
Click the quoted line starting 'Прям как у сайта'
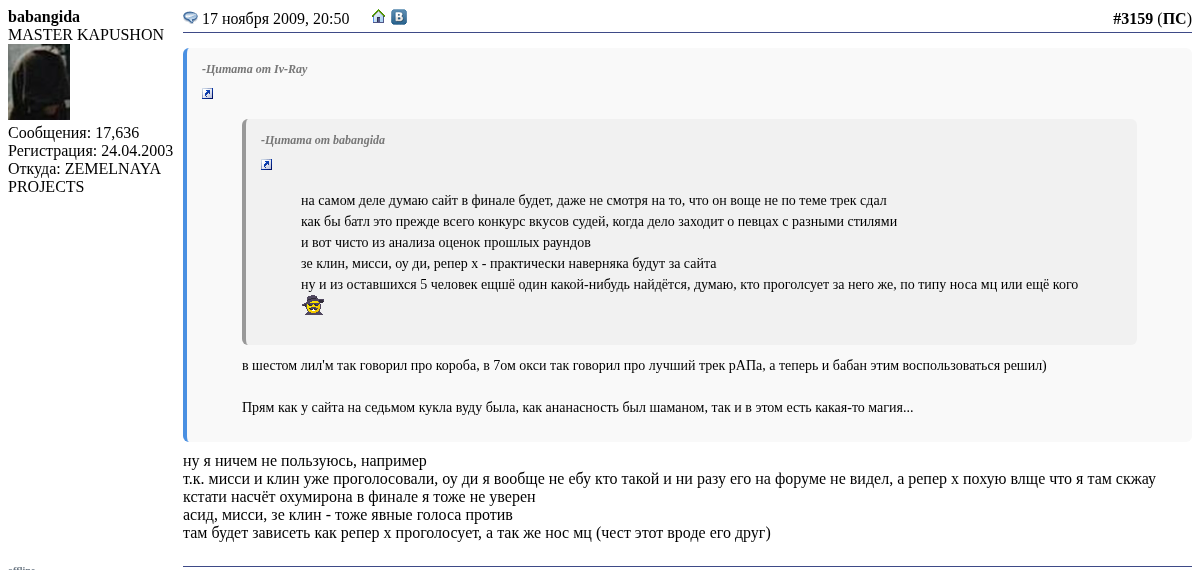(x=577, y=407)
